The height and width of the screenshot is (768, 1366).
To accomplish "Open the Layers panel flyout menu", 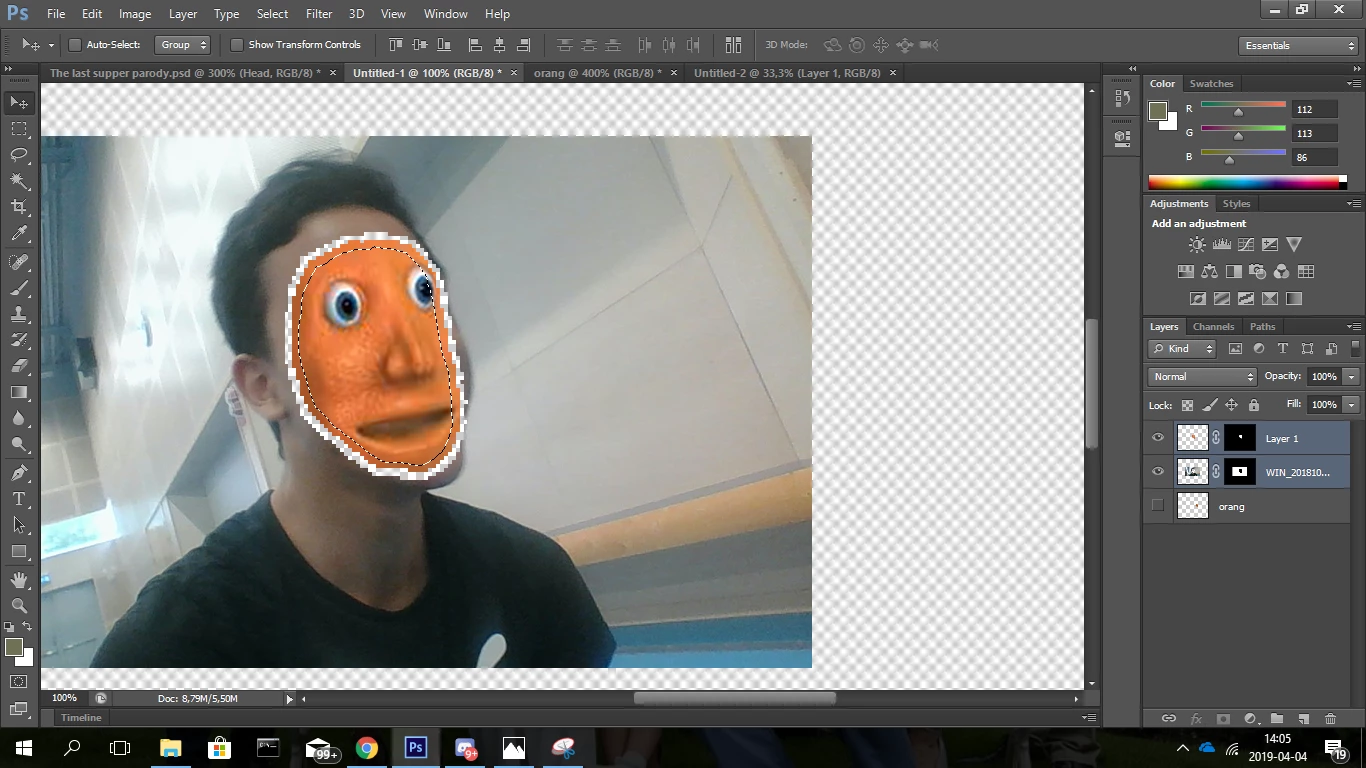I will (1353, 327).
